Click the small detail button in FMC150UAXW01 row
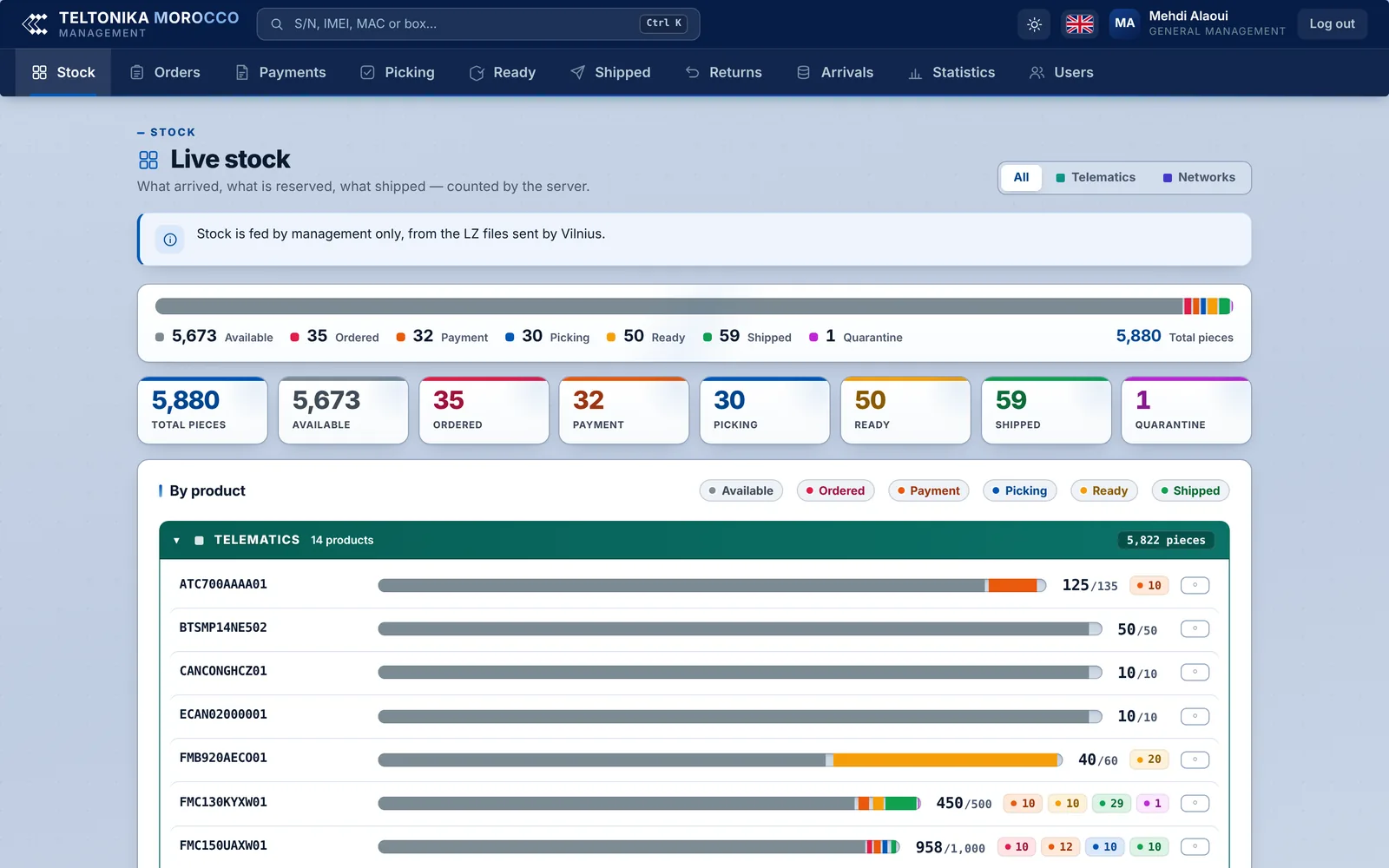1389x868 pixels. [x=1195, y=847]
